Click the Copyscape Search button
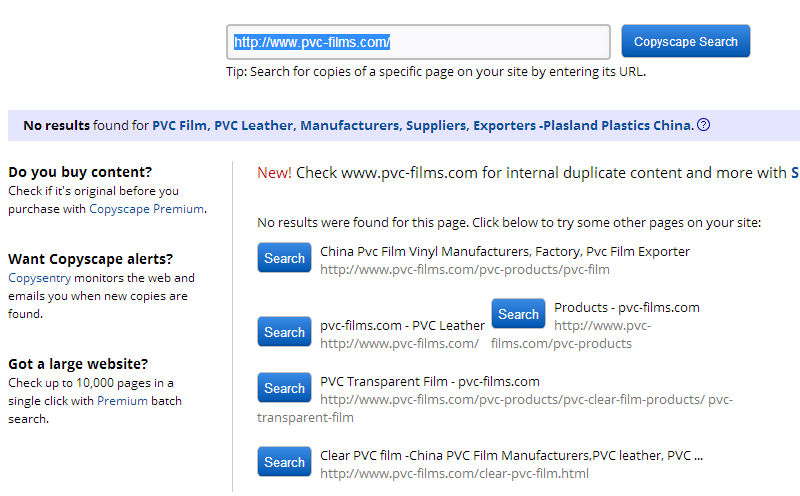 click(685, 41)
